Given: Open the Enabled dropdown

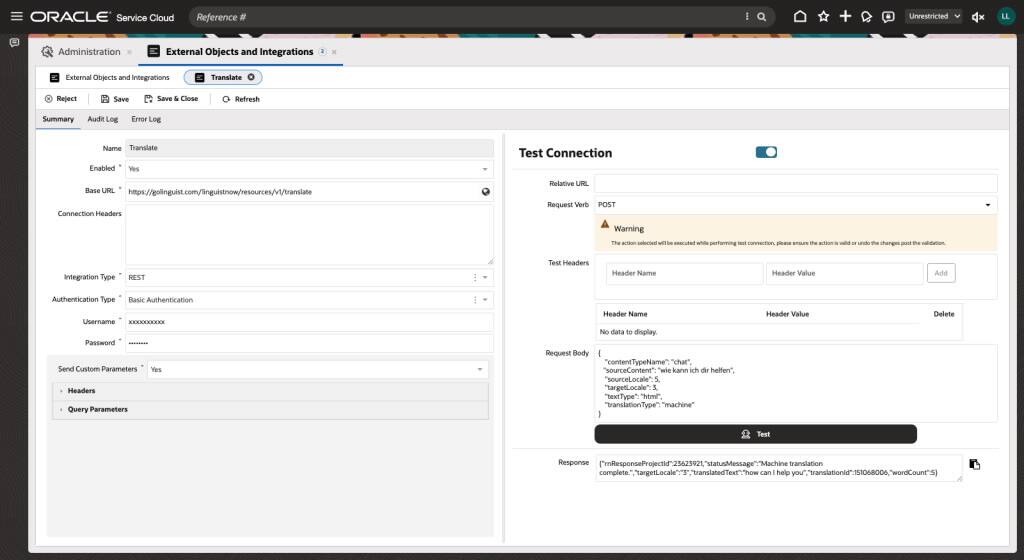Looking at the screenshot, I should click(309, 168).
